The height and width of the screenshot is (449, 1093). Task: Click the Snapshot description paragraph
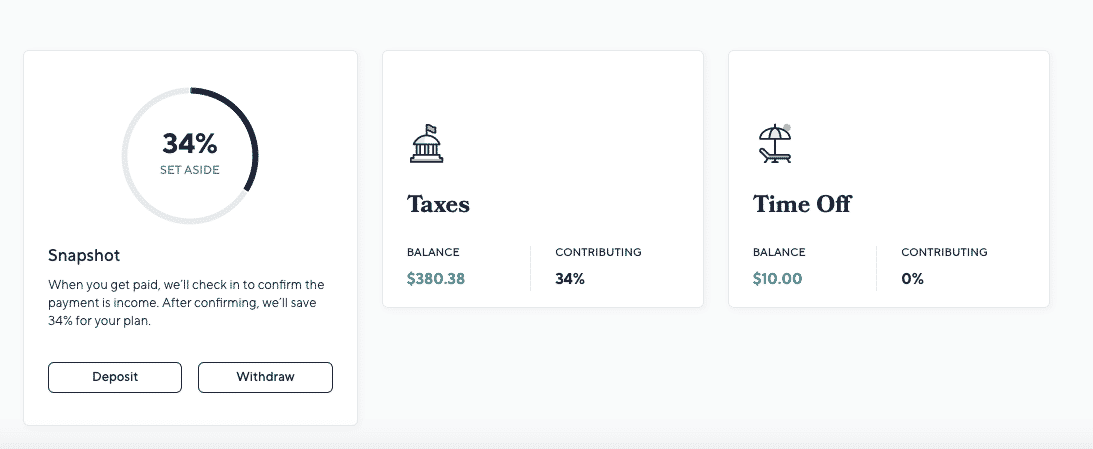pyautogui.click(x=187, y=303)
